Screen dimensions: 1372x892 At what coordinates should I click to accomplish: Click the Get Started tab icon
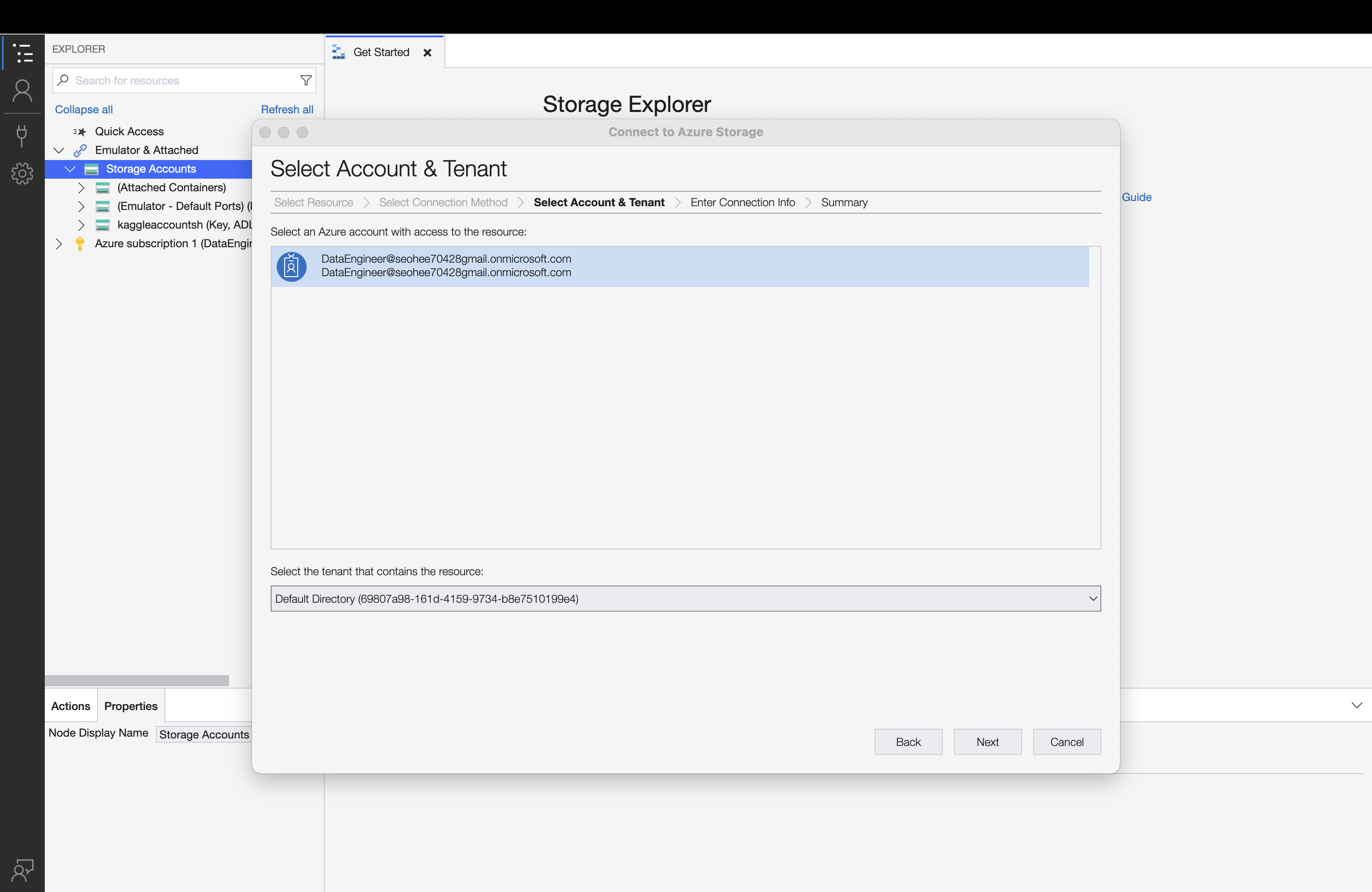tap(338, 52)
